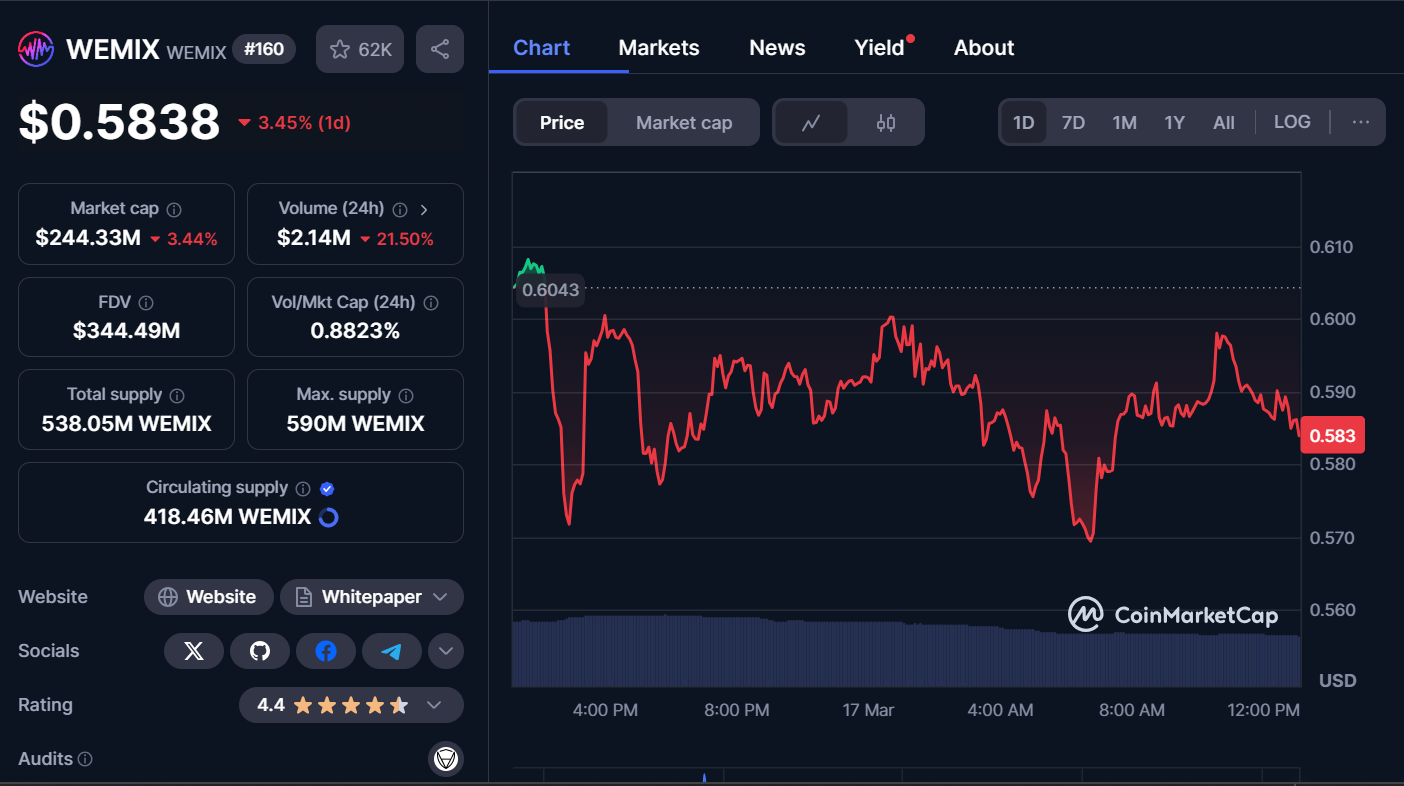This screenshot has height=786, width=1404.
Task: Click the 17 Mar date axis label
Action: (868, 710)
